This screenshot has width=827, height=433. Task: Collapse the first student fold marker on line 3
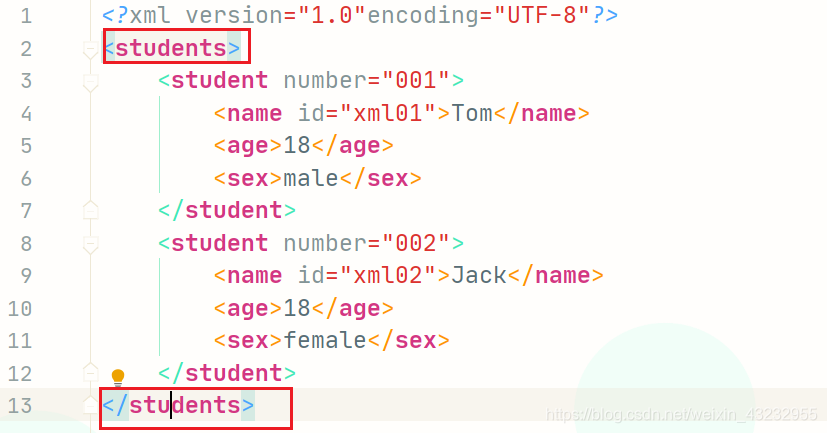pyautogui.click(x=90, y=82)
